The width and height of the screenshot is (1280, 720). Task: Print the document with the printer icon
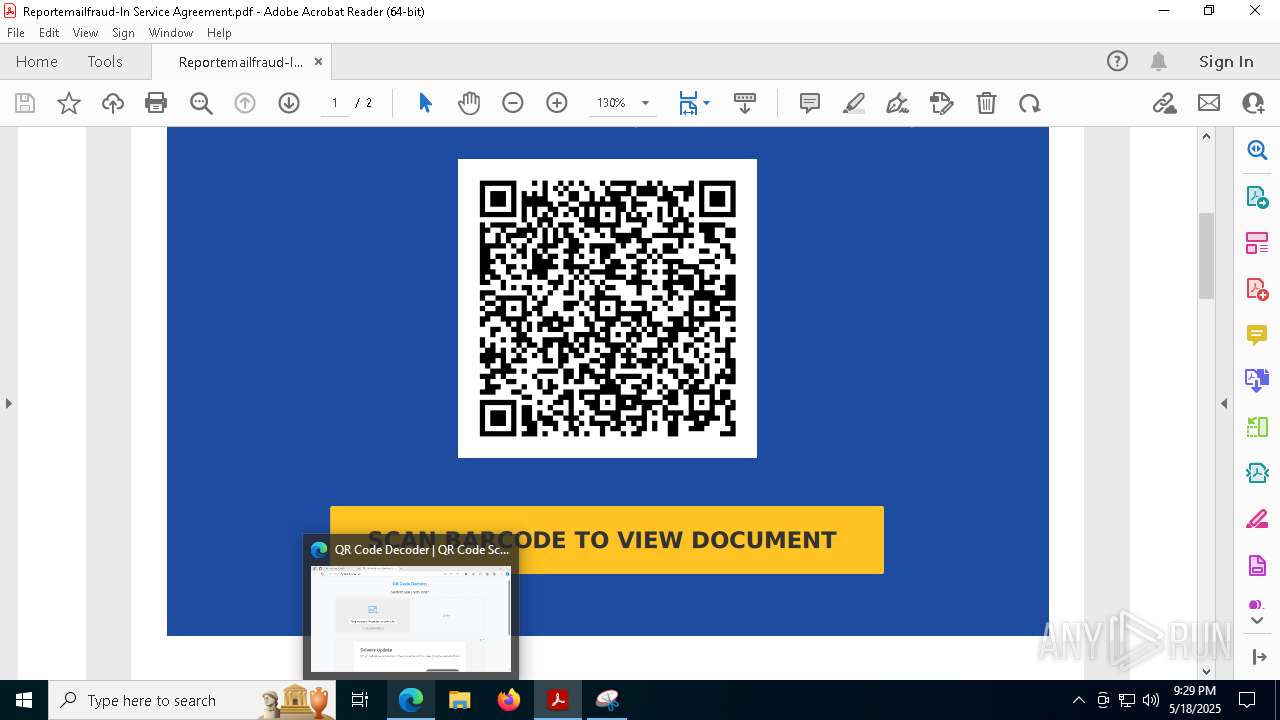coord(156,103)
